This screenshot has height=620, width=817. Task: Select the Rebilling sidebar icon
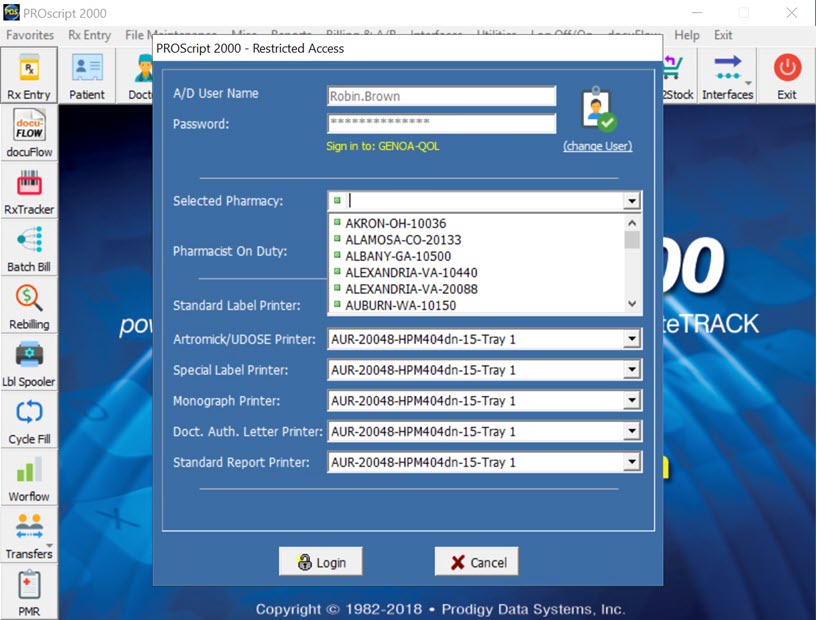(29, 306)
